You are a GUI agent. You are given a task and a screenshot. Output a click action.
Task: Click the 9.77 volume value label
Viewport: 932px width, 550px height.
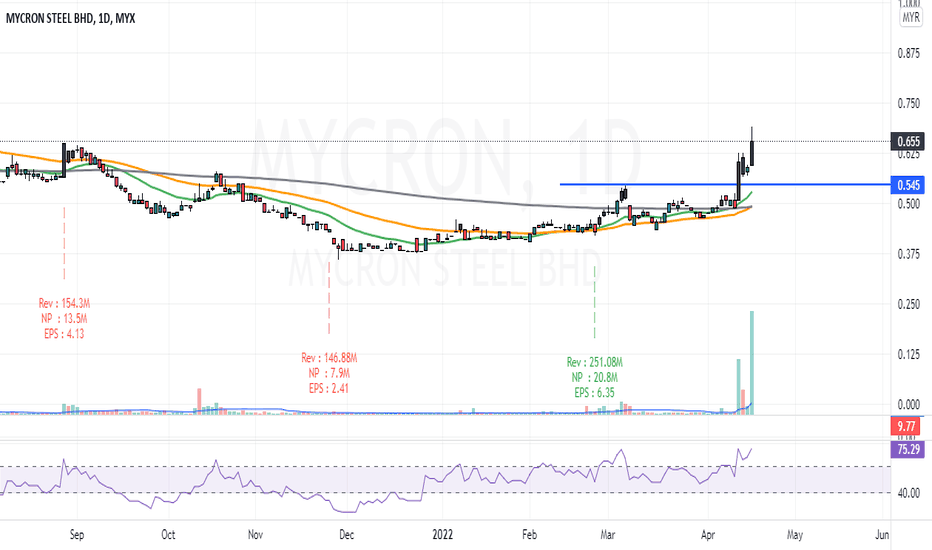point(906,426)
